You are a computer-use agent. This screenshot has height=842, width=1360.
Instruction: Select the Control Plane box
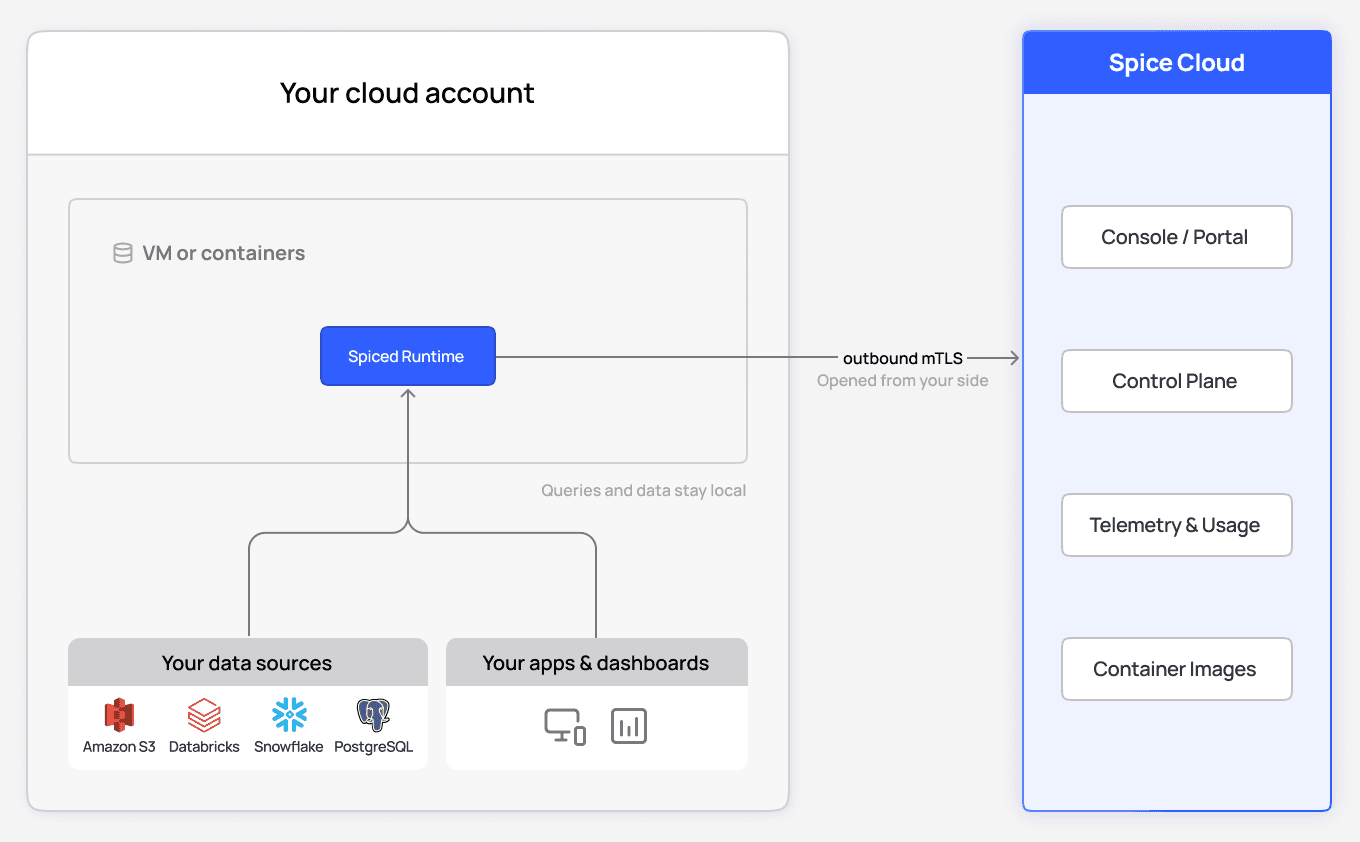(1177, 381)
